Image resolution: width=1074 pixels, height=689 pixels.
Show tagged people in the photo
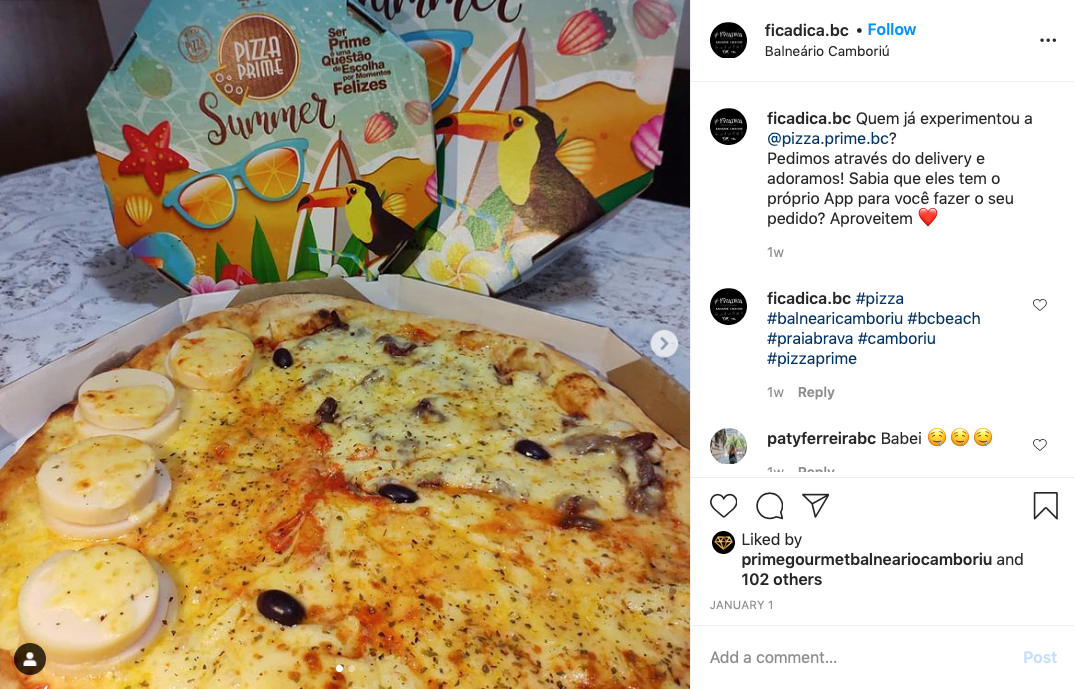pyautogui.click(x=30, y=659)
